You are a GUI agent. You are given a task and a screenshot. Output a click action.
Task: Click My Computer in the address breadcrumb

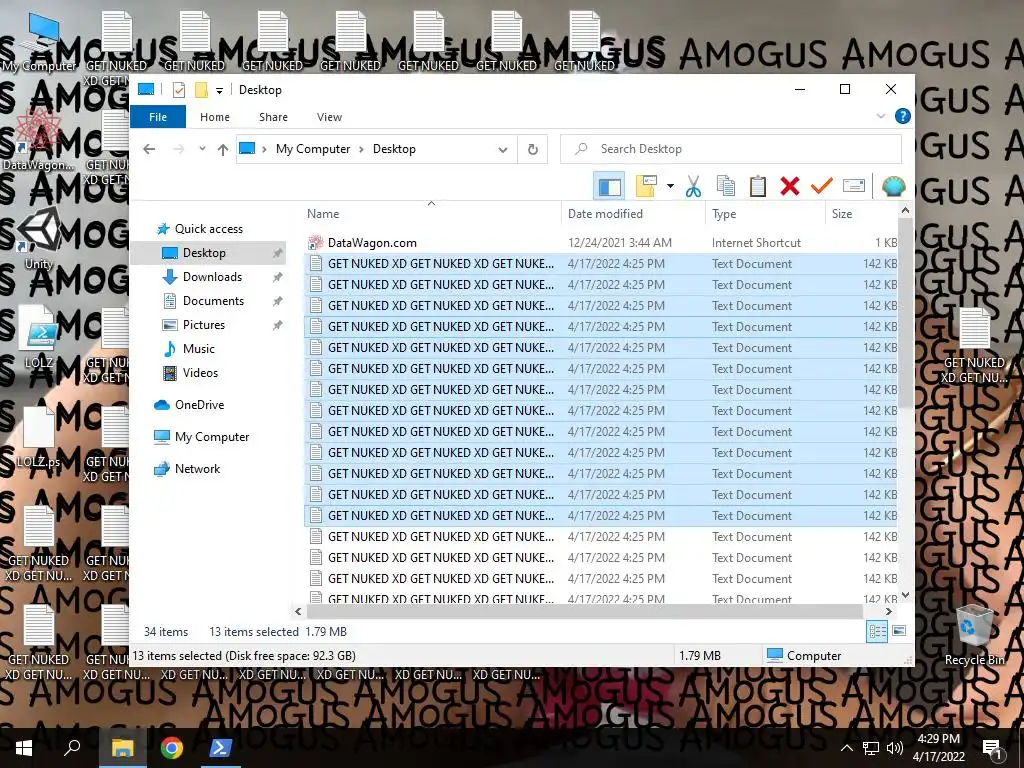tap(313, 149)
